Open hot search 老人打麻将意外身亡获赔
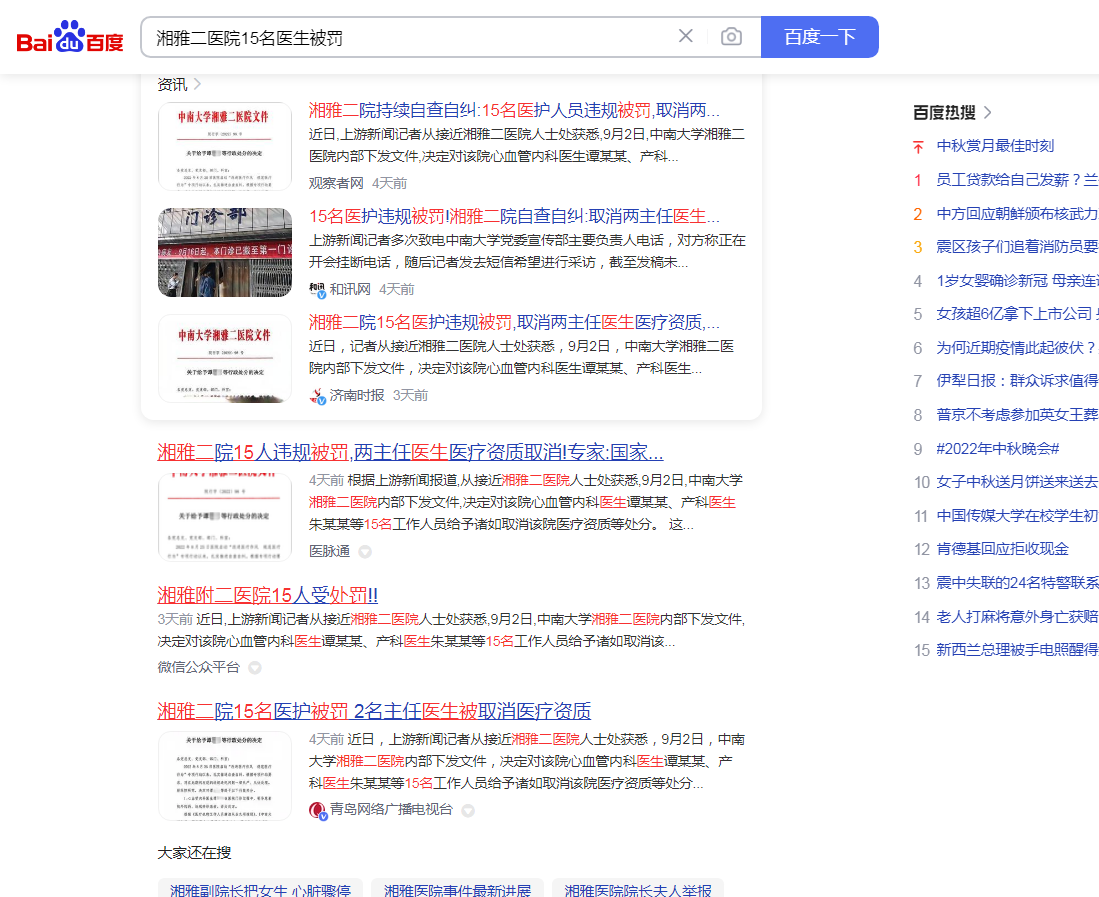Viewport: 1099px width, 897px height. pyautogui.click(x=1017, y=616)
